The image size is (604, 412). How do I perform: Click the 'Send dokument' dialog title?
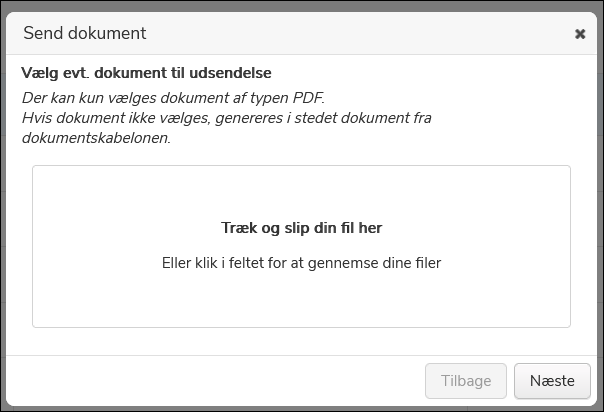pyautogui.click(x=85, y=33)
